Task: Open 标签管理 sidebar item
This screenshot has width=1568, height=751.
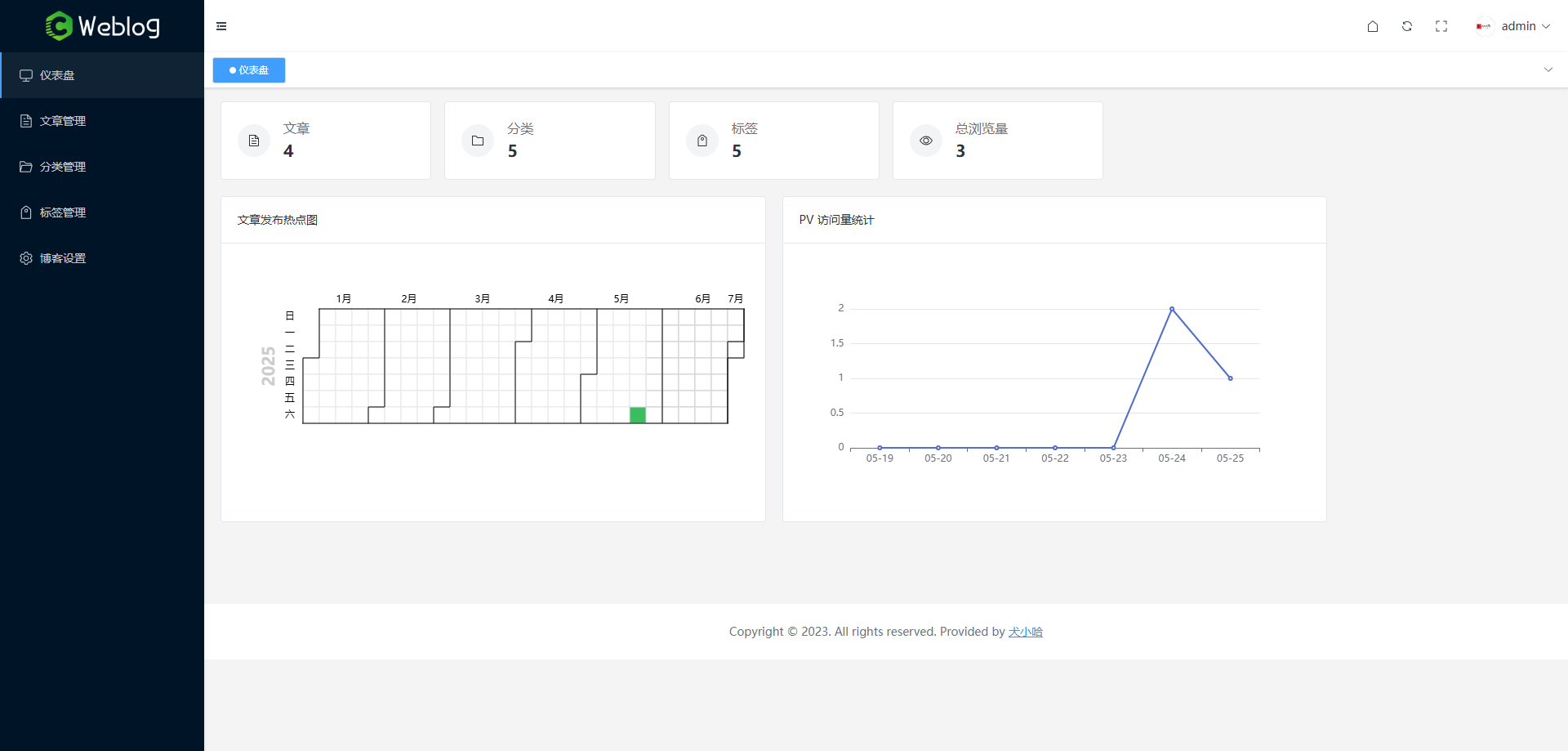Action: [x=63, y=212]
